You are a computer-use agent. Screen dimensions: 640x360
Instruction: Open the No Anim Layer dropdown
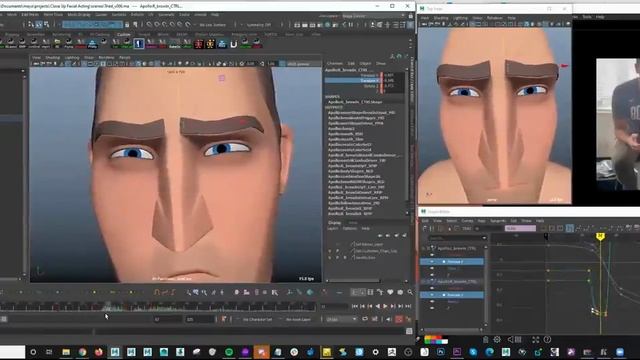[x=299, y=319]
